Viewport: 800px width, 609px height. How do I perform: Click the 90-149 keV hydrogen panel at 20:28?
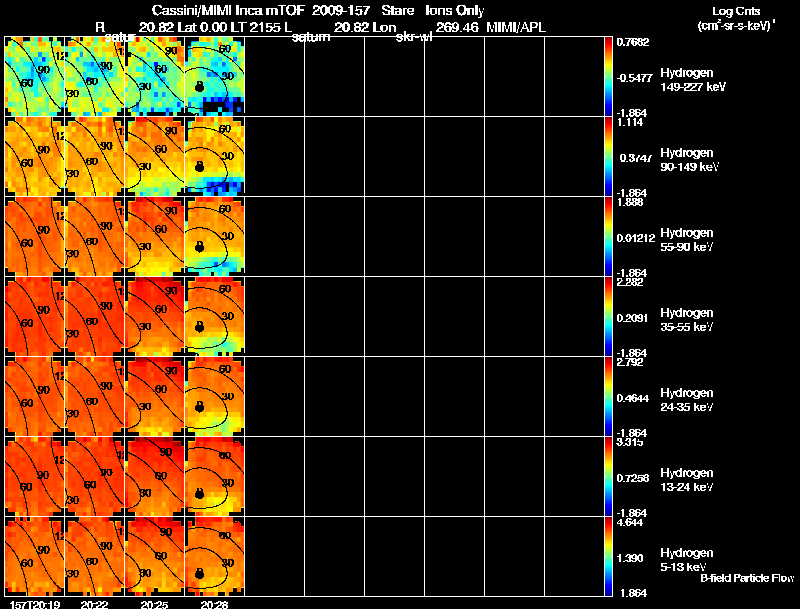[x=215, y=156]
